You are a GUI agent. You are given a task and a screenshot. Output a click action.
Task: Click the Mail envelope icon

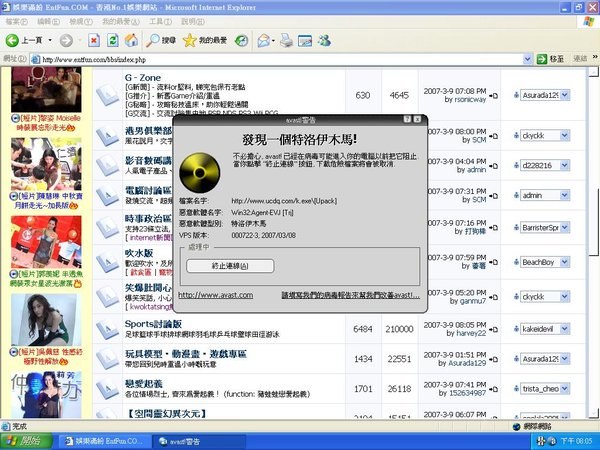pyautogui.click(x=264, y=40)
